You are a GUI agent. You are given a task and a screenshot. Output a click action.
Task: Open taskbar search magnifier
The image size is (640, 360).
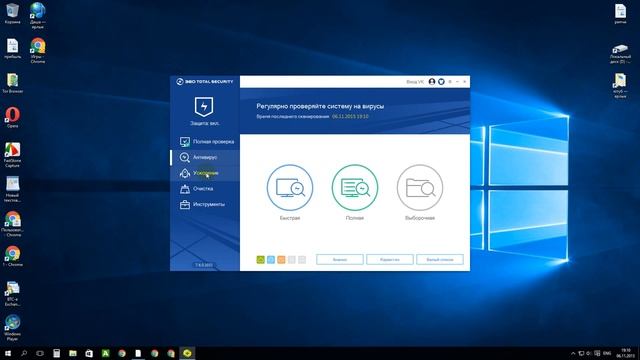(x=24, y=353)
